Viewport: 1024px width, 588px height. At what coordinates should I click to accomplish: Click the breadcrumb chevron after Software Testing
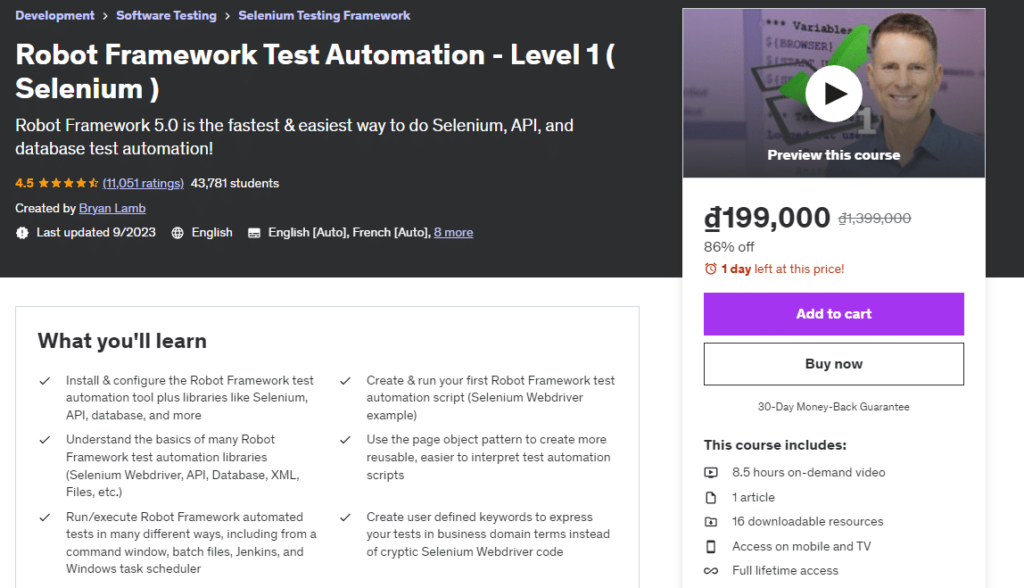[x=227, y=16]
